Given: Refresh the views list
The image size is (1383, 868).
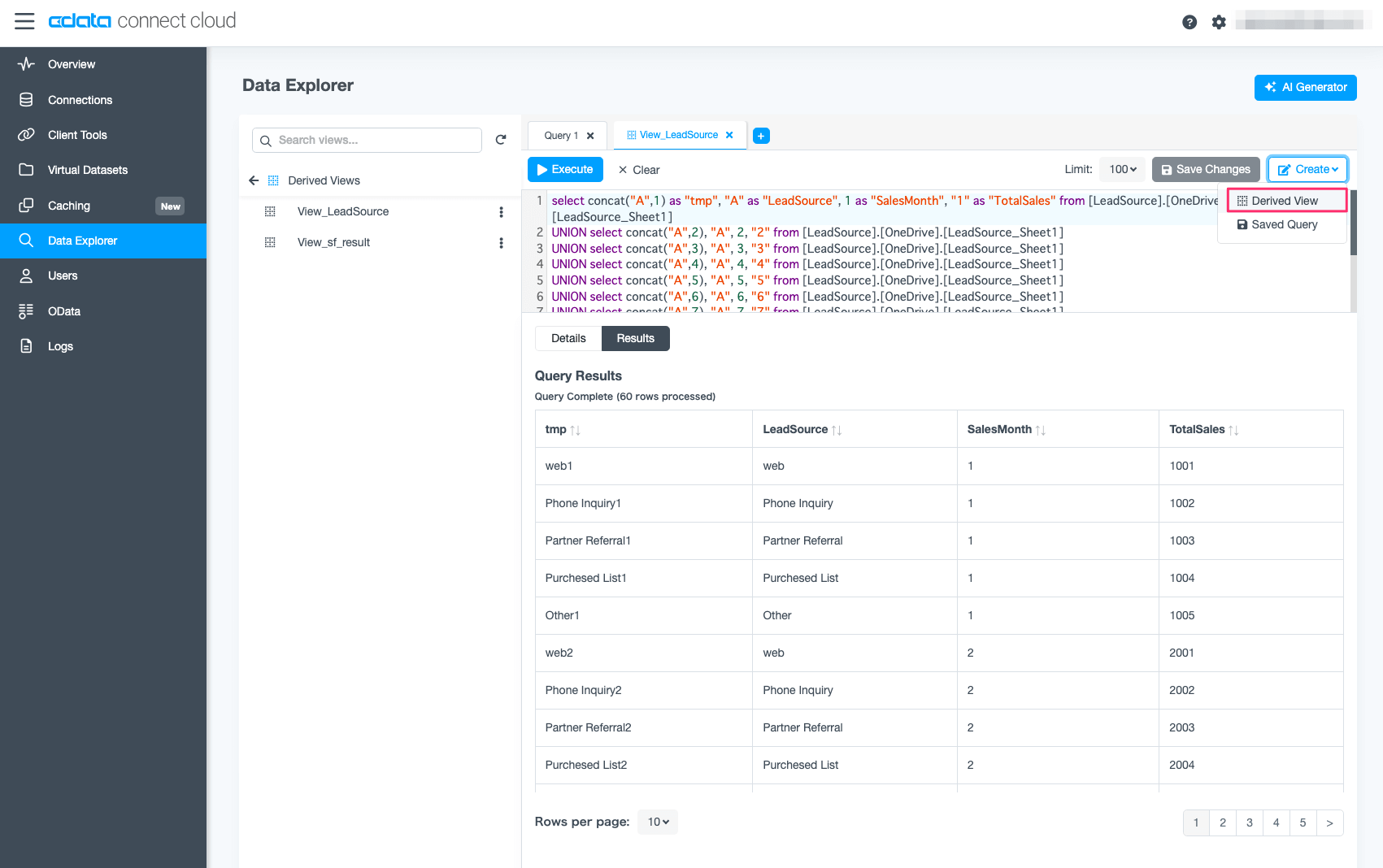Looking at the screenshot, I should [501, 140].
